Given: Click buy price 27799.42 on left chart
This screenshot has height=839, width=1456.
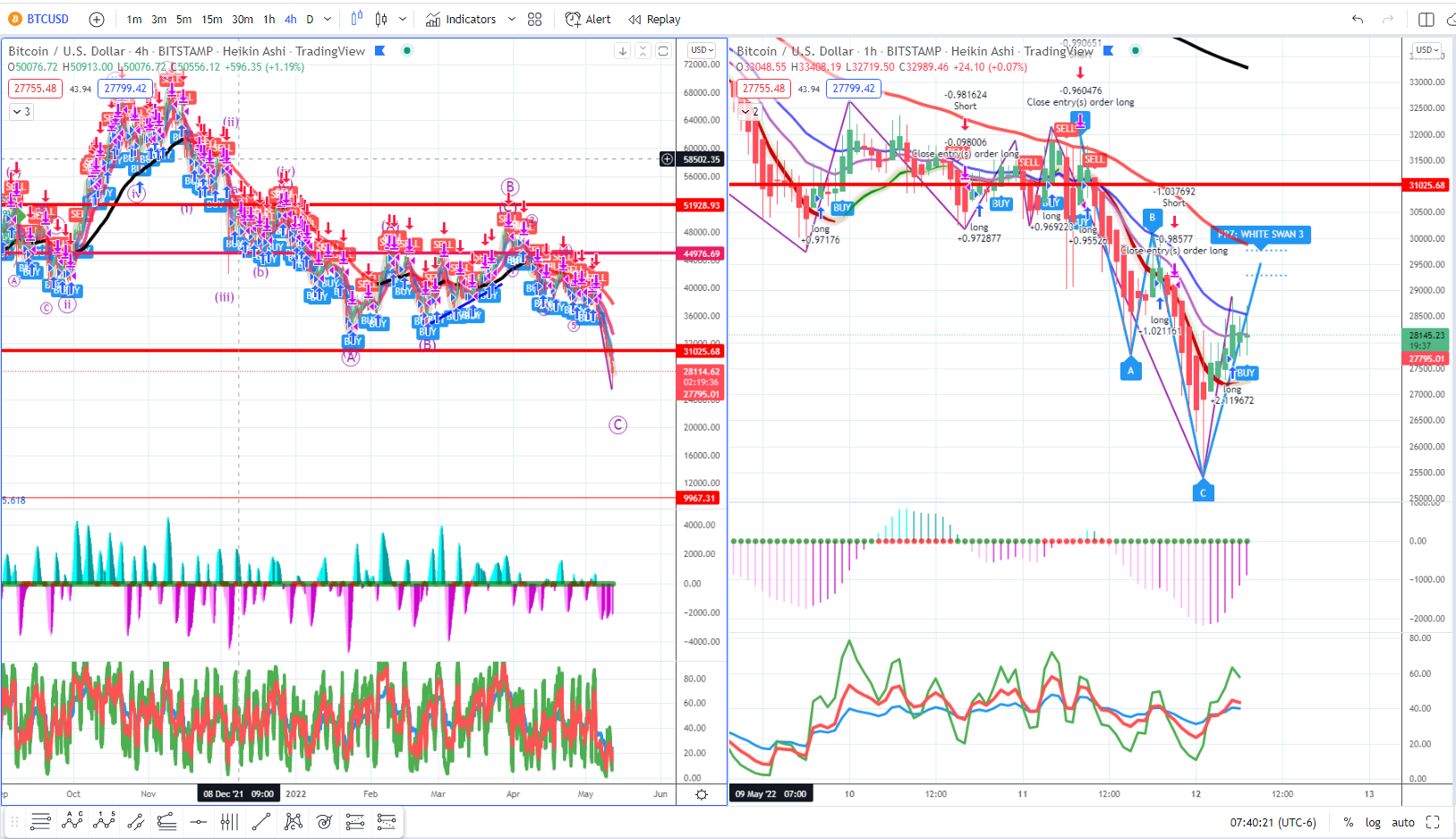Looking at the screenshot, I should 125,89.
